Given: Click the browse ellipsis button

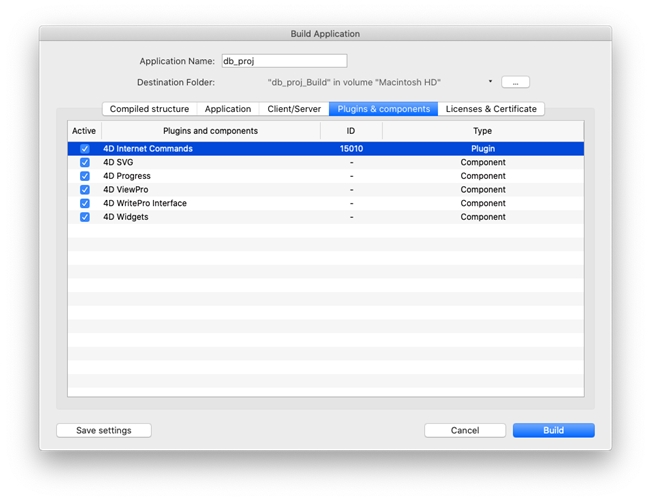Looking at the screenshot, I should pyautogui.click(x=515, y=82).
